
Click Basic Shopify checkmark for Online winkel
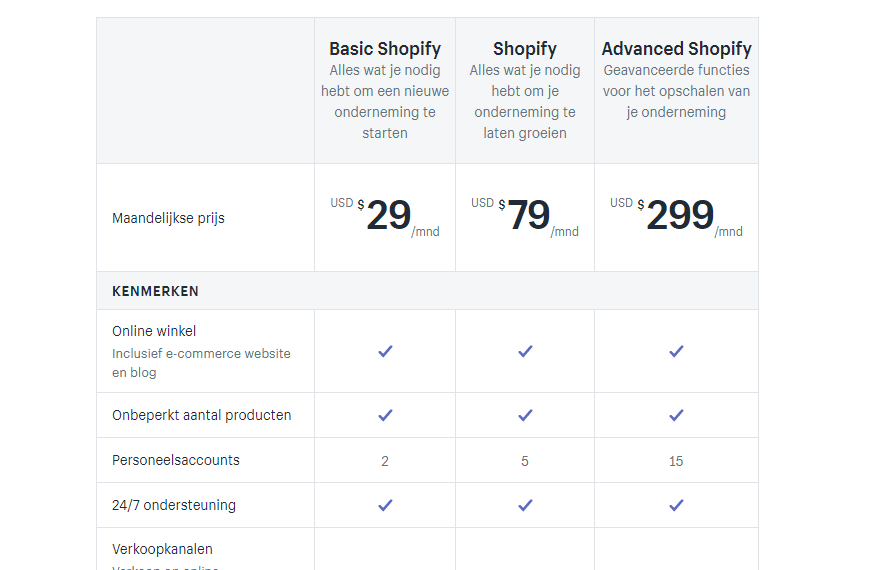point(385,351)
